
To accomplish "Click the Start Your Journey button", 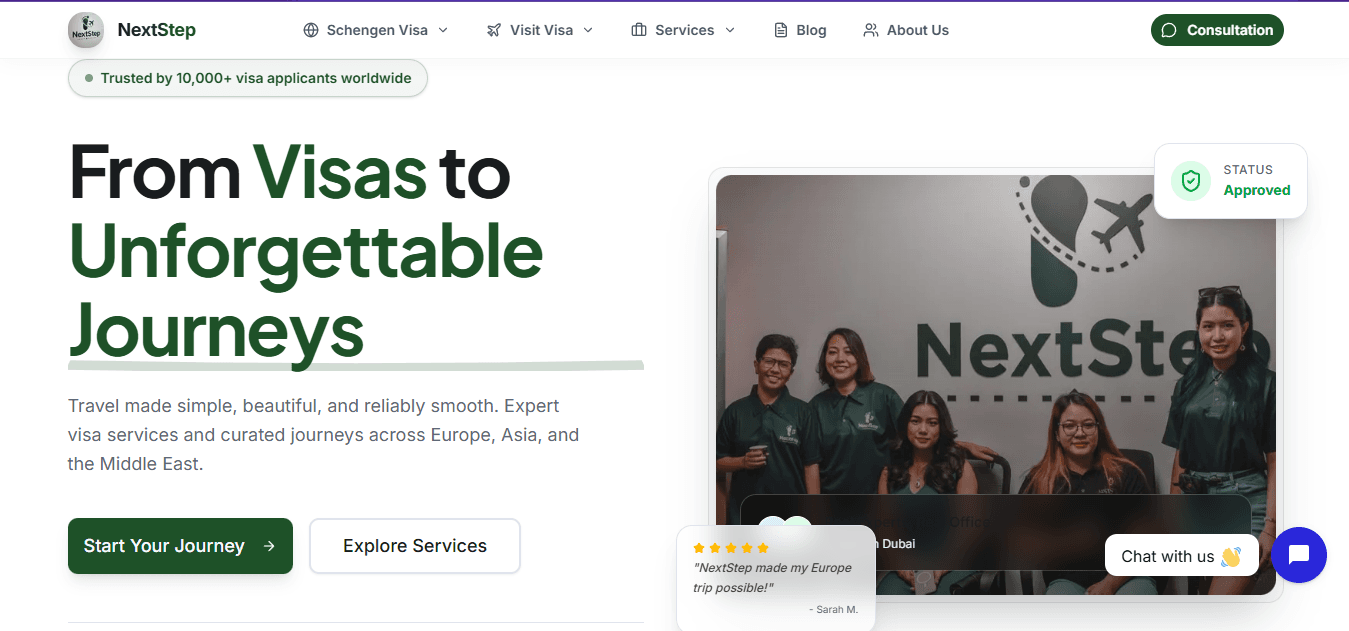I will 180,546.
